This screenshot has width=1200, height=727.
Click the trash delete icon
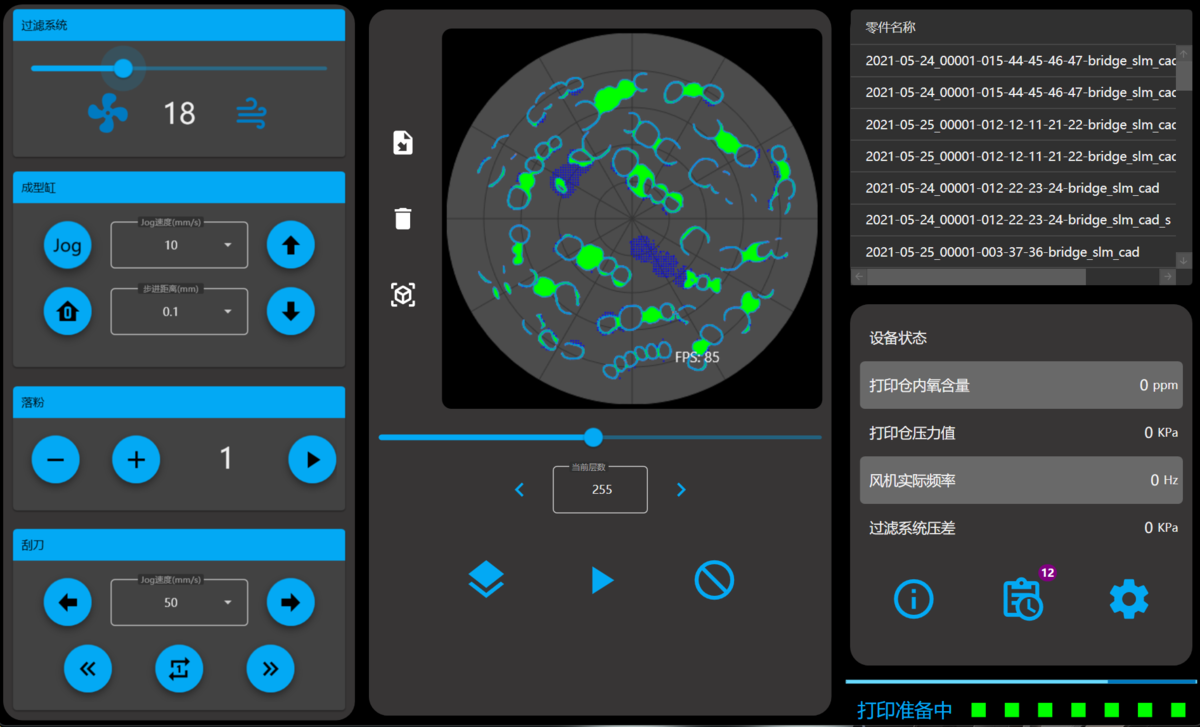tap(402, 218)
